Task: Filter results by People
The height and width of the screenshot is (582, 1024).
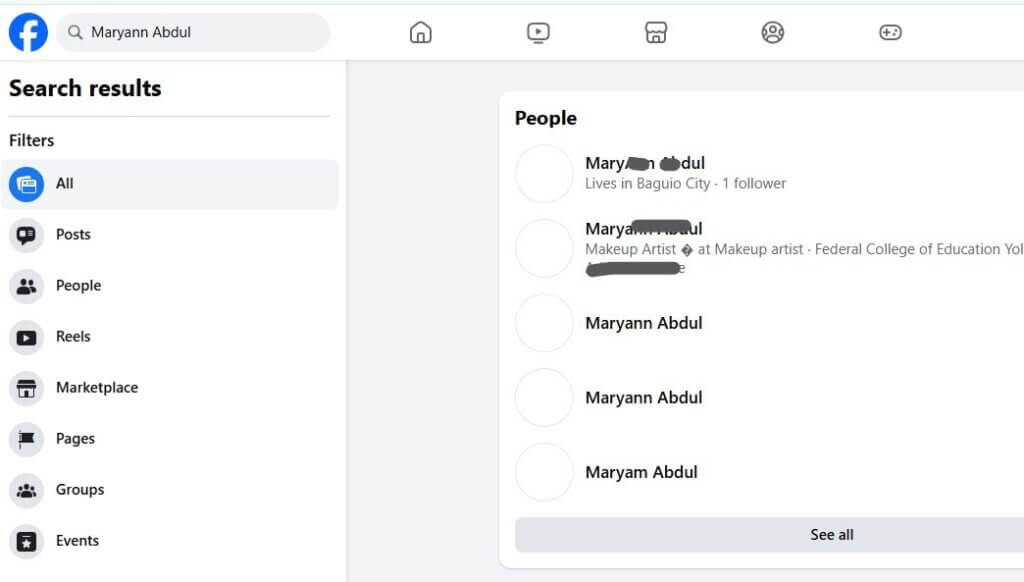Action: [x=78, y=286]
